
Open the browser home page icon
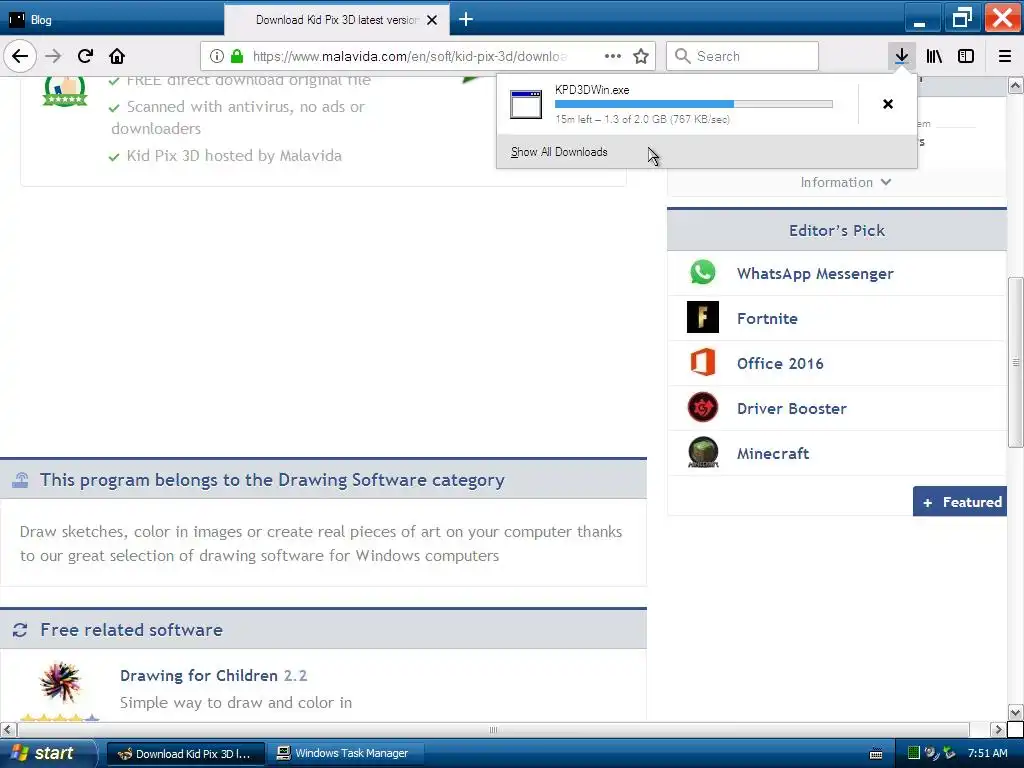coord(117,56)
